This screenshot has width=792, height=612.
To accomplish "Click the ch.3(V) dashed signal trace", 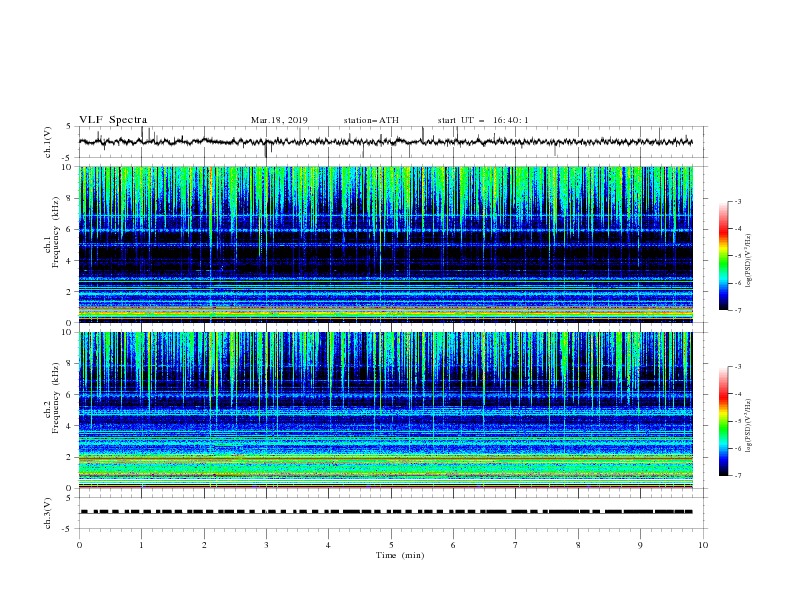I will [386, 512].
